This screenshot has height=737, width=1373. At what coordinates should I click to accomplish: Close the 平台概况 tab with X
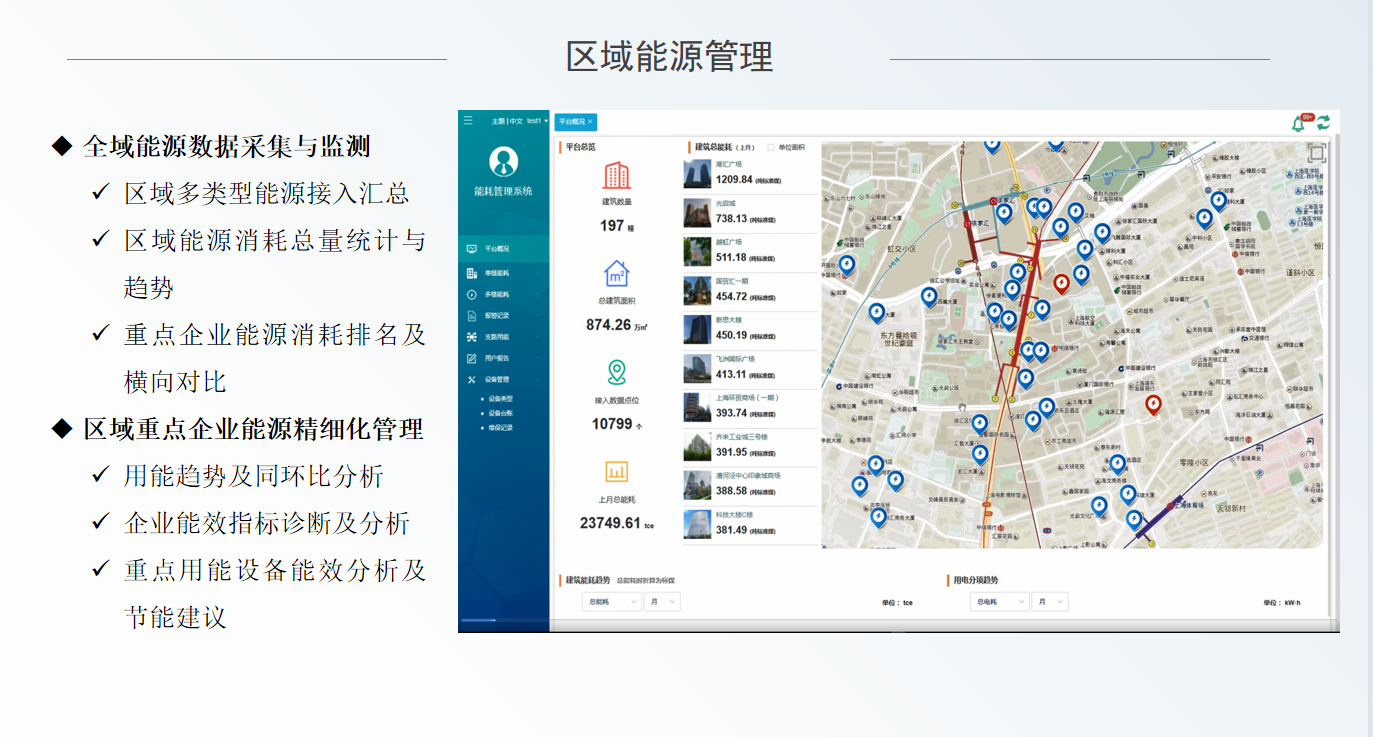pyautogui.click(x=590, y=121)
